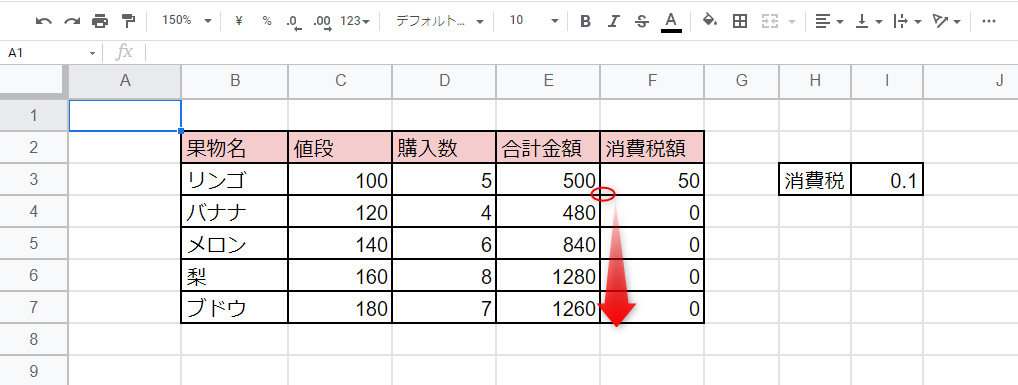Select the active cell A1
1018x385 pixels.
click(125, 116)
